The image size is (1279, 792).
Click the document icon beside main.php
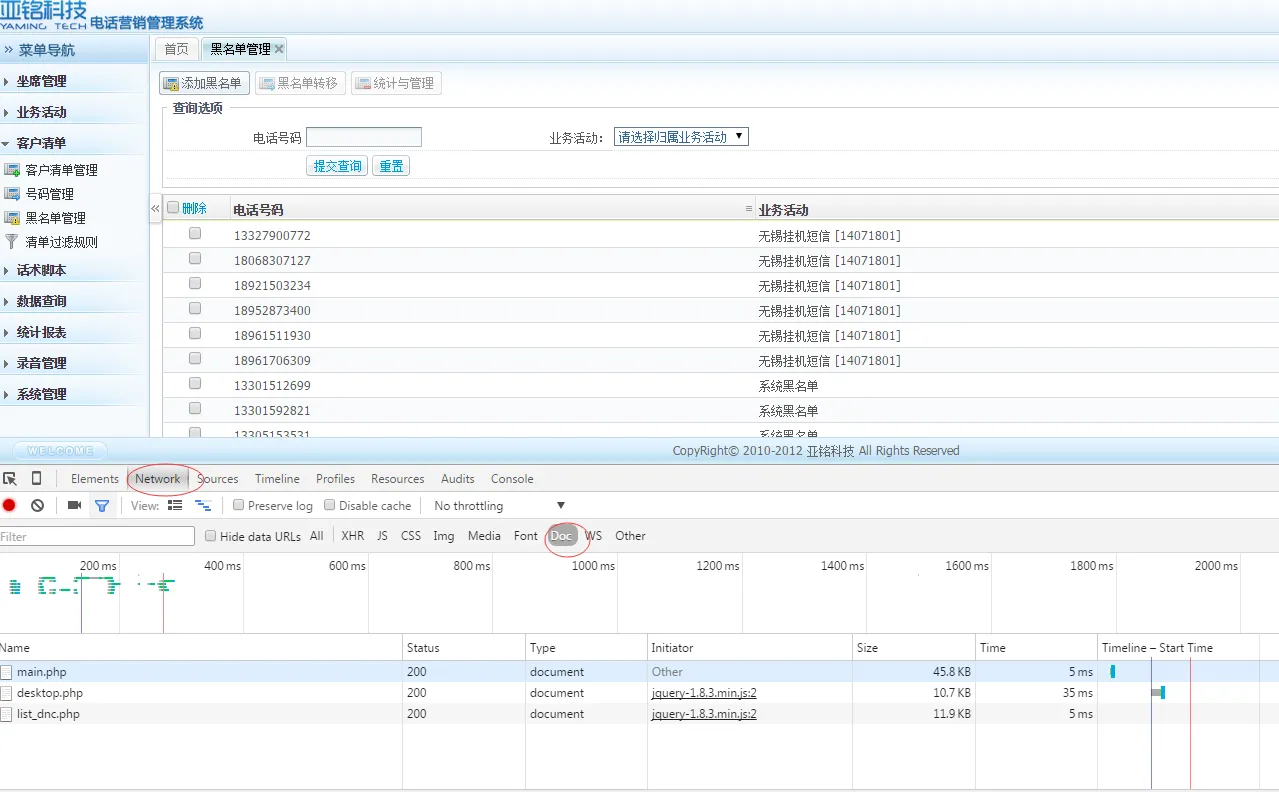pos(7,672)
